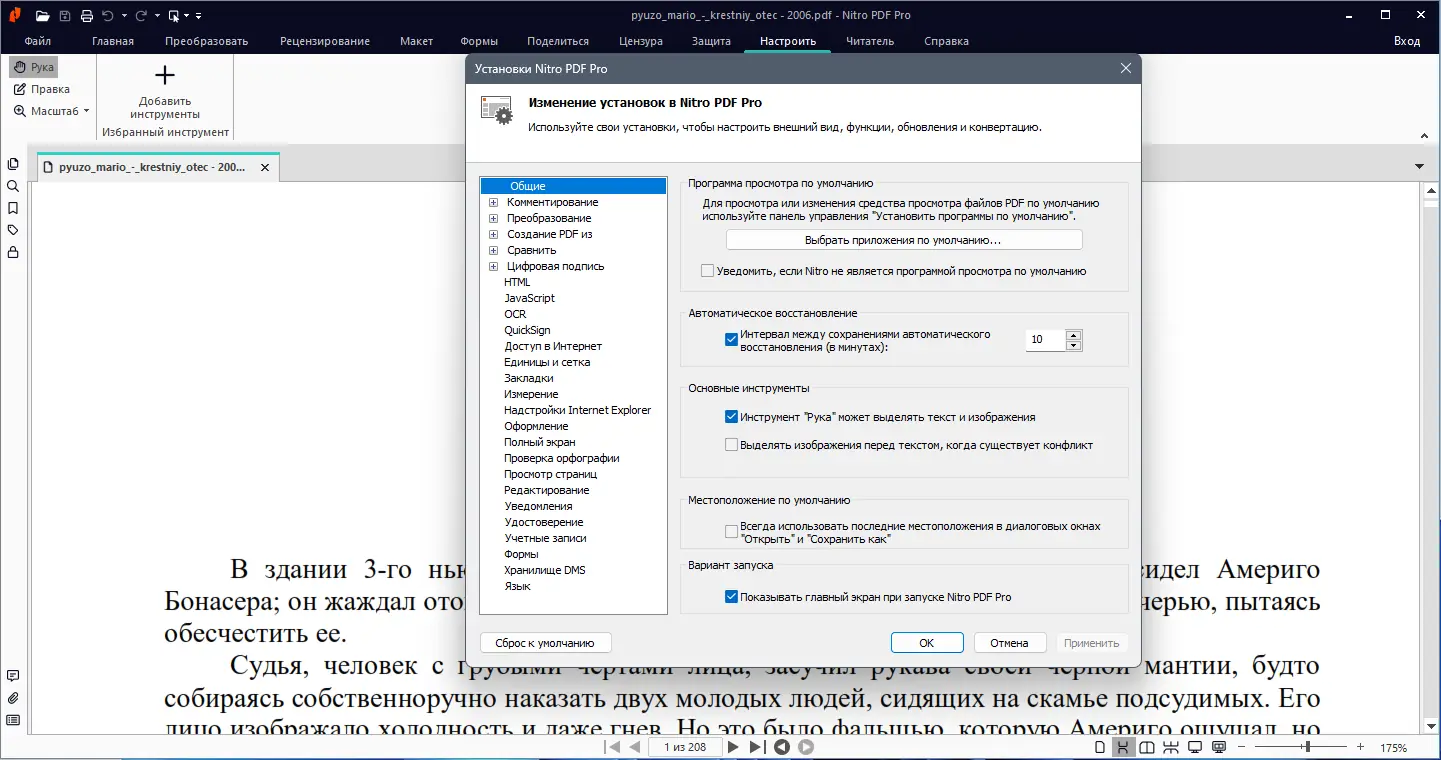Click the Undo arrow icon

click(108, 15)
